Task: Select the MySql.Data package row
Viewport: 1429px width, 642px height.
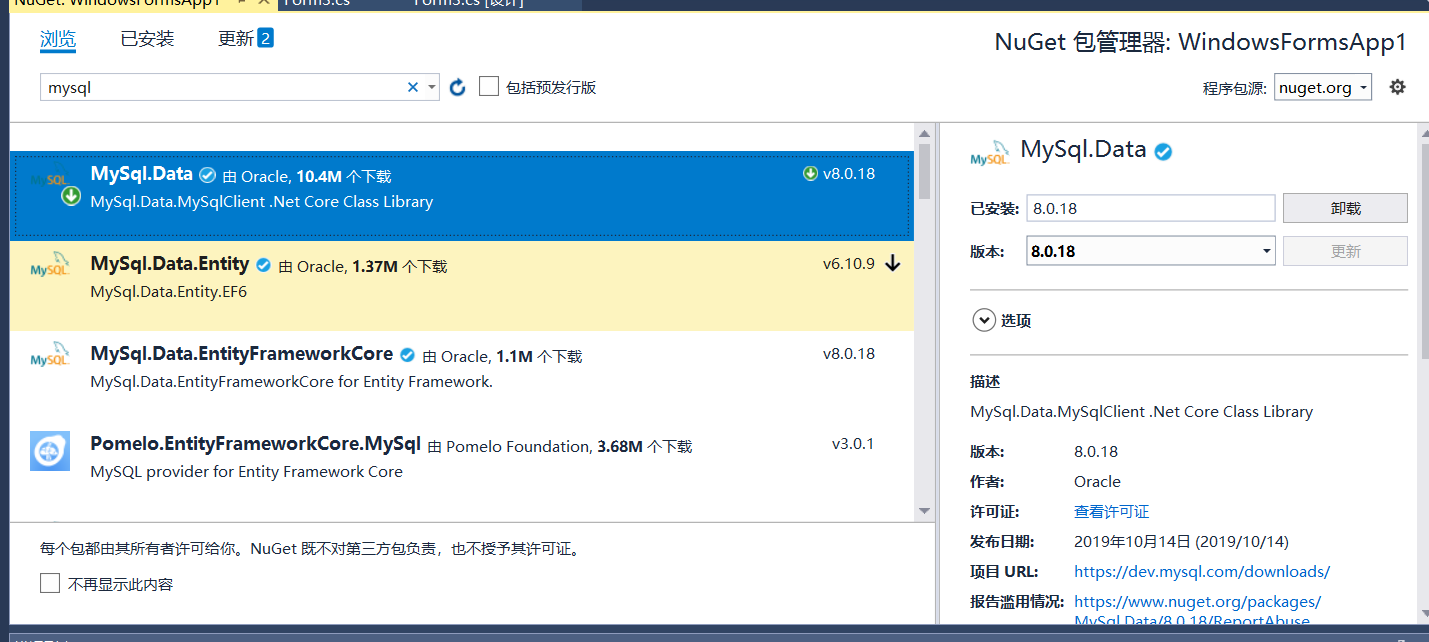Action: (x=461, y=196)
